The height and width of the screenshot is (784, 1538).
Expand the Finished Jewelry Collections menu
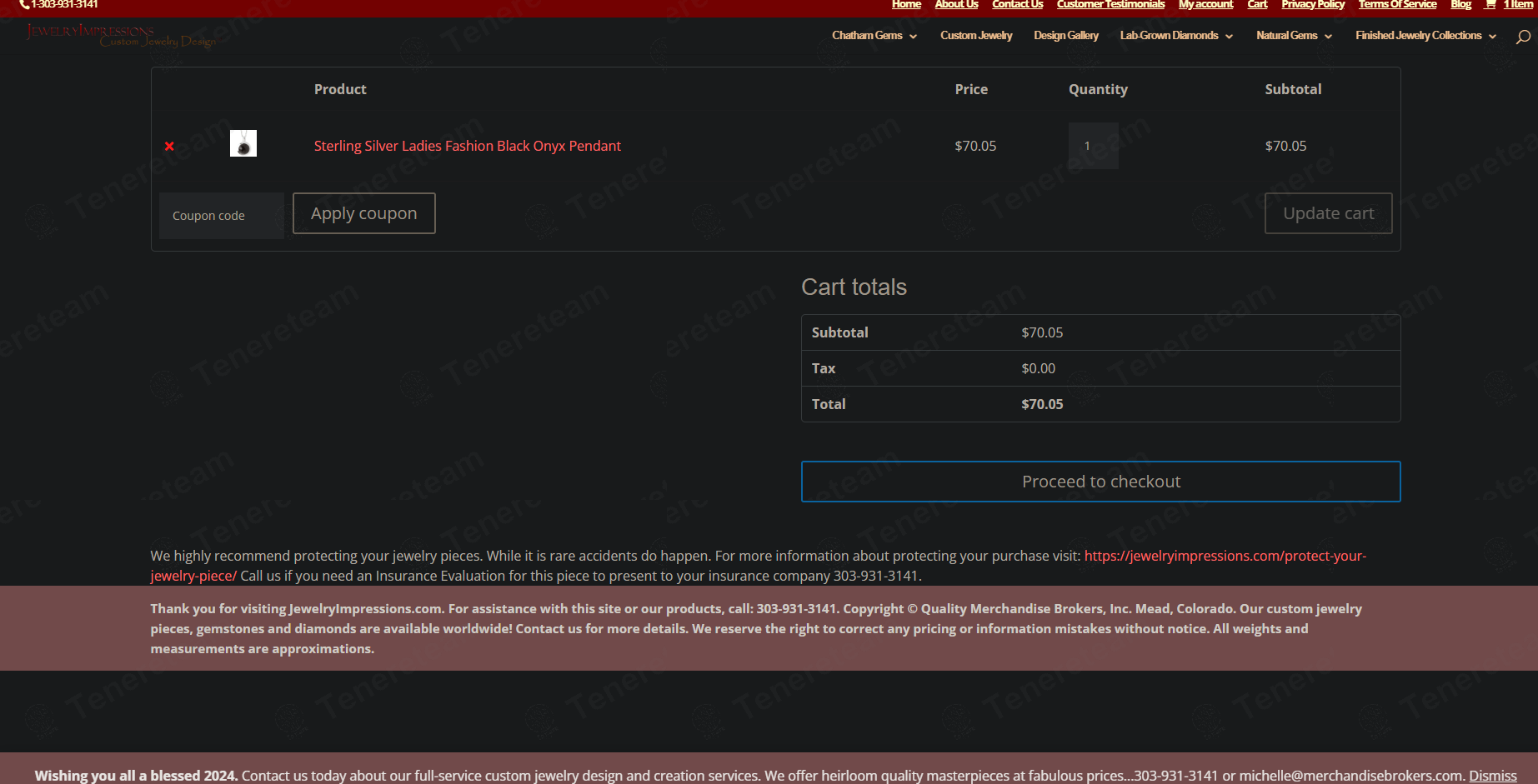[x=1425, y=36]
